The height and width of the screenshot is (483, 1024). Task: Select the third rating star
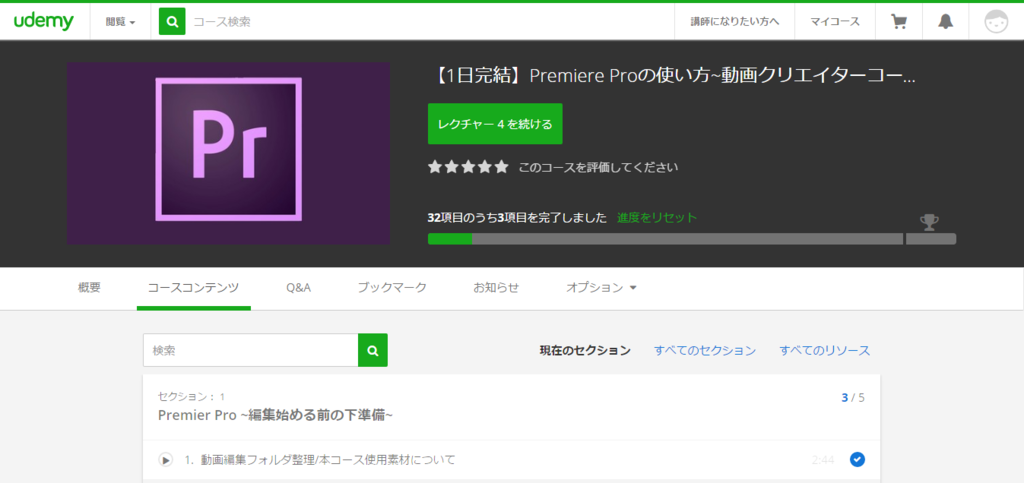[x=468, y=167]
